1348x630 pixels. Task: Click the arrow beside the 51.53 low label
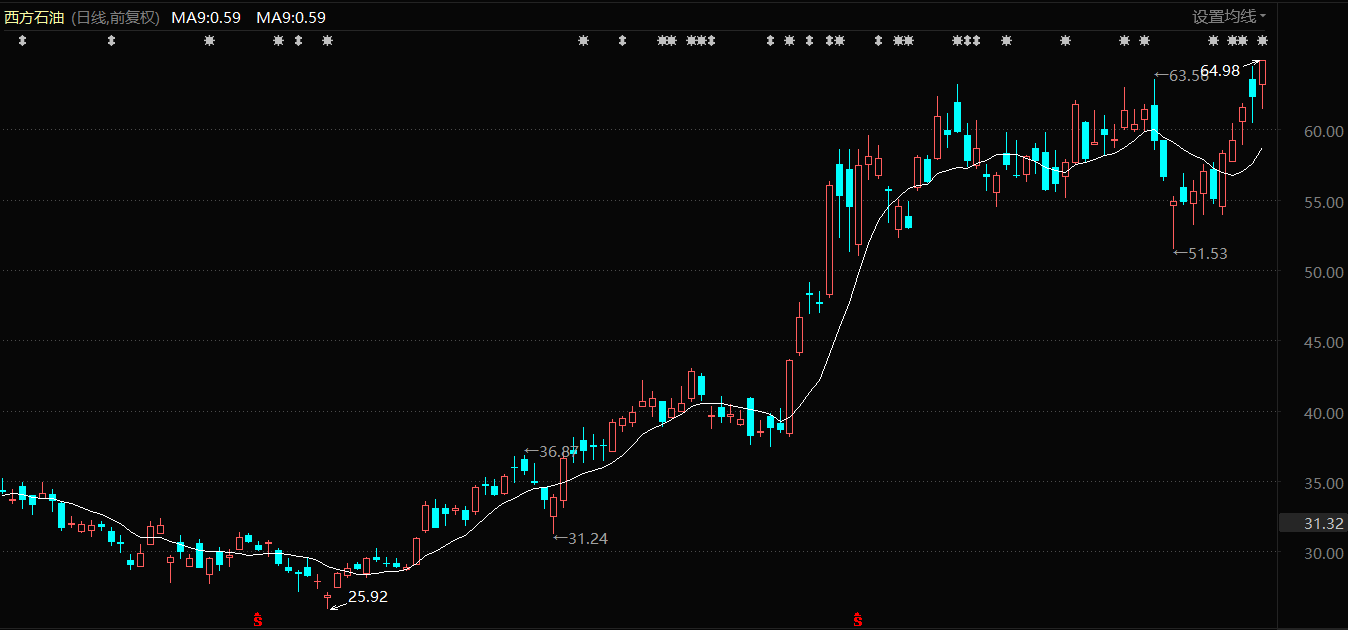pos(1180,253)
